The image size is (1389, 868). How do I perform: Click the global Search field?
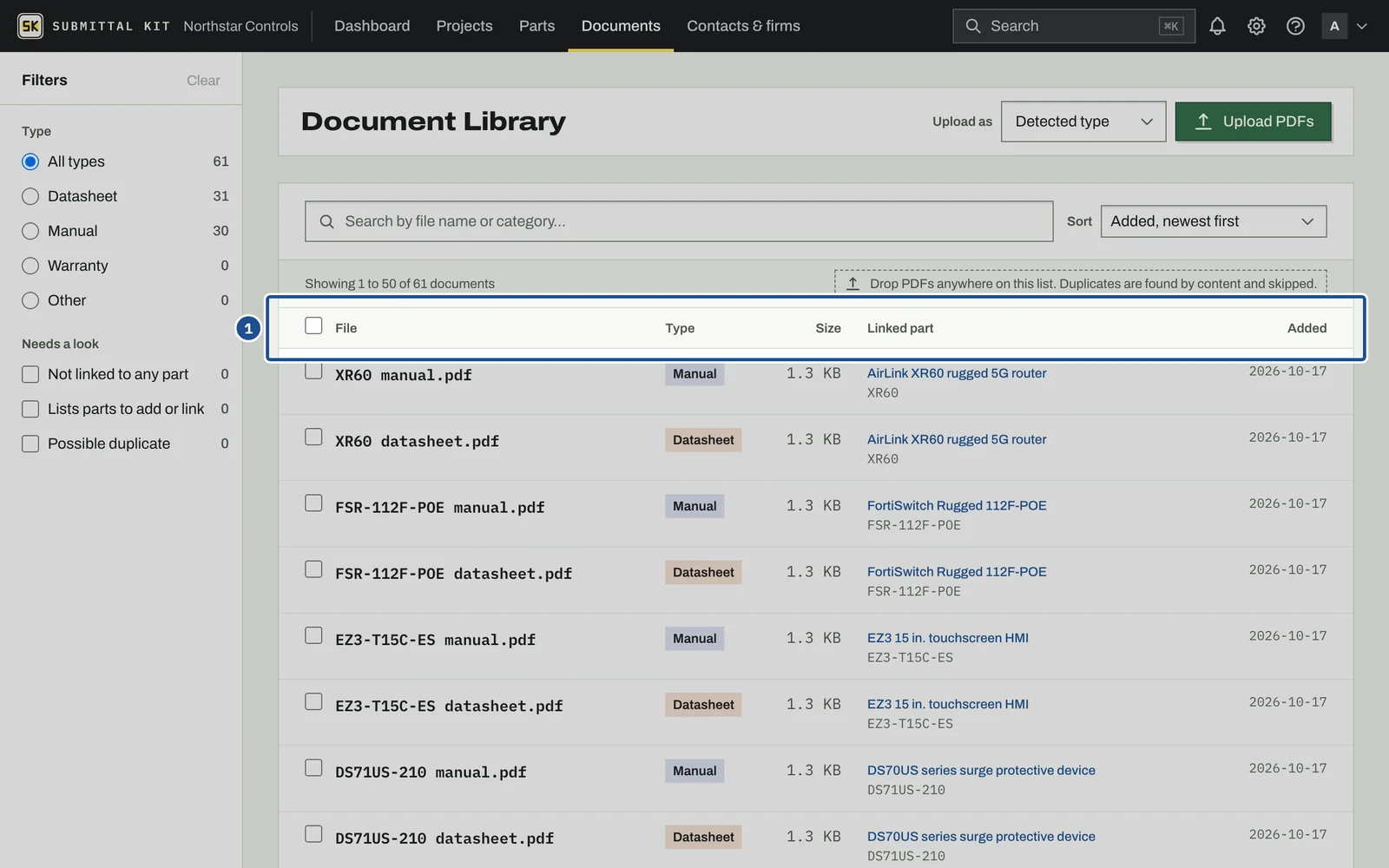[x=1074, y=26]
